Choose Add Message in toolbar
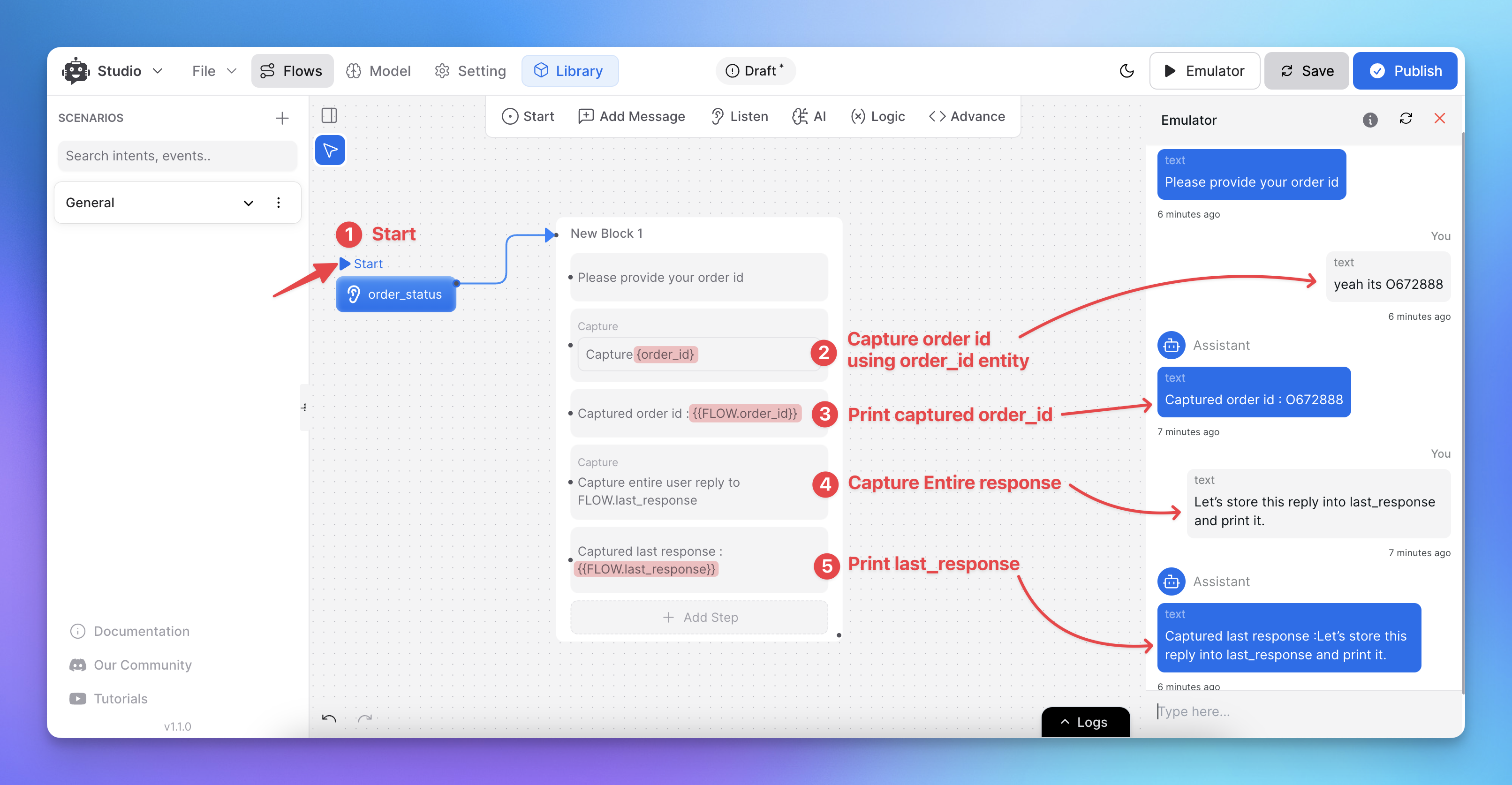This screenshot has height=785, width=1512. pos(632,116)
